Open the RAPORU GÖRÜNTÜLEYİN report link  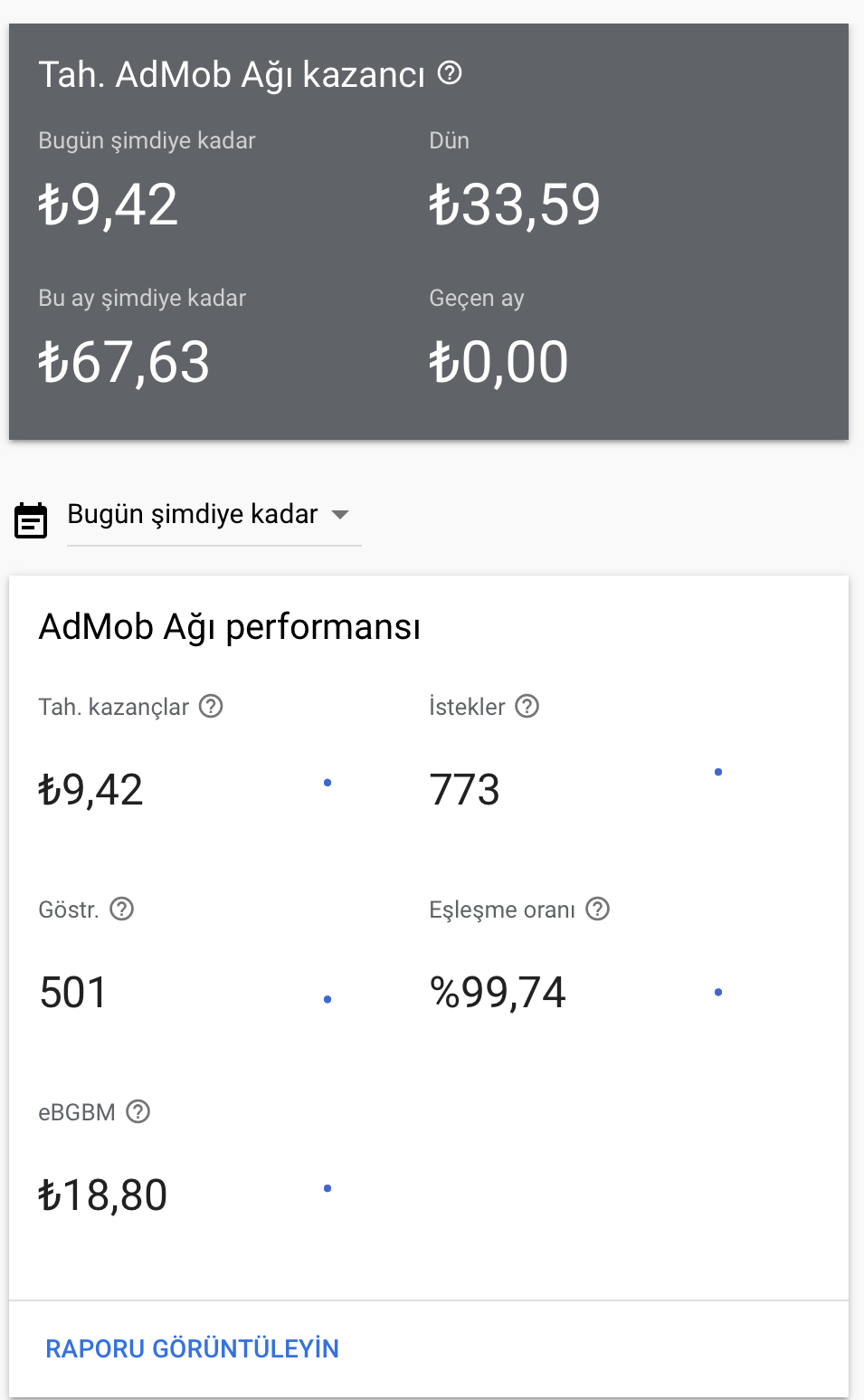[x=192, y=1348]
